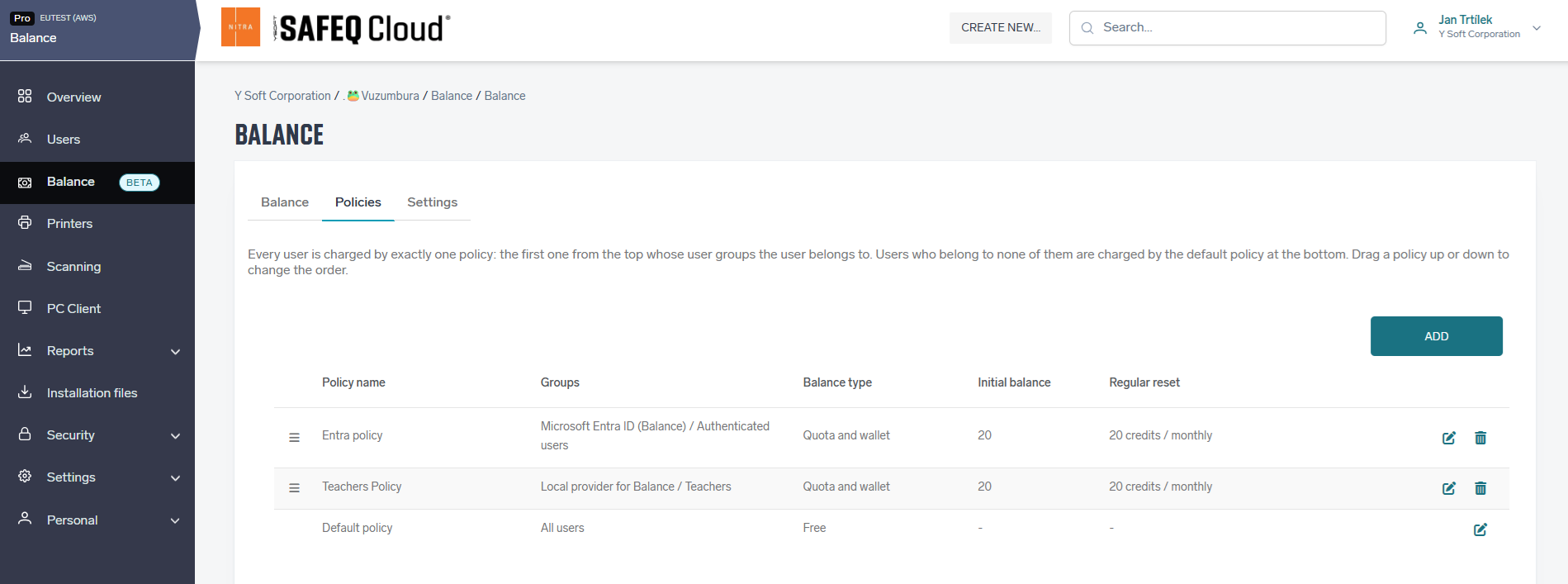Open Y Soft Corporation breadcrumb link
This screenshot has width=1568, height=584.
(282, 96)
